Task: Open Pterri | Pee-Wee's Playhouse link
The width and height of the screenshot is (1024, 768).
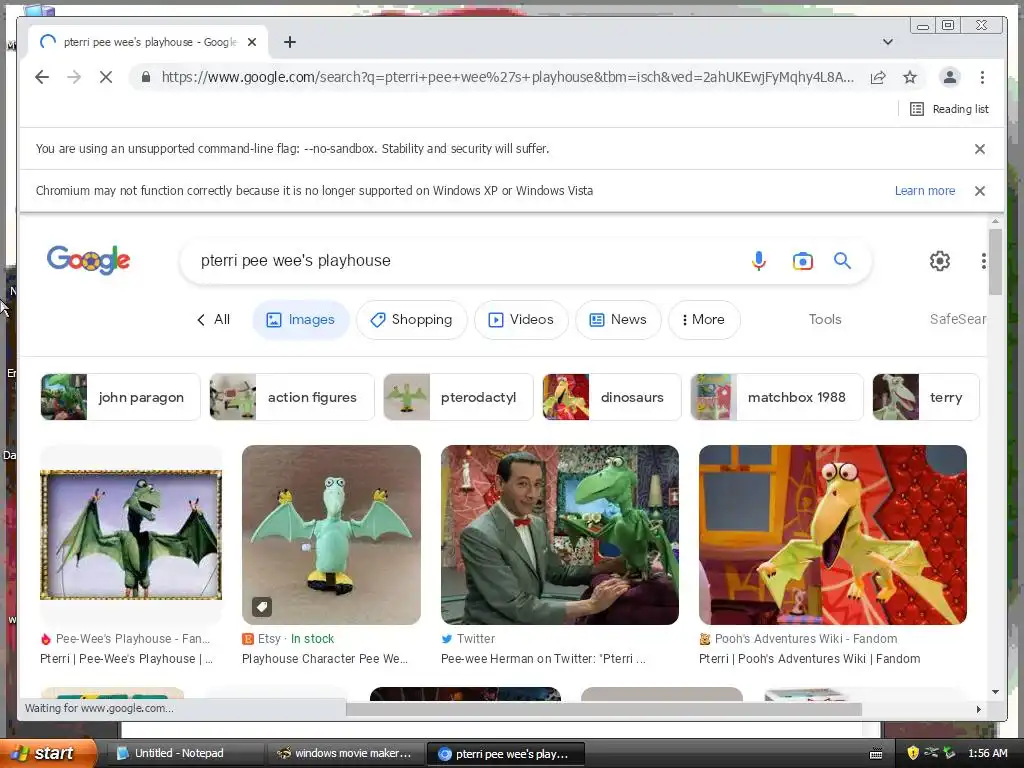Action: pos(126,659)
